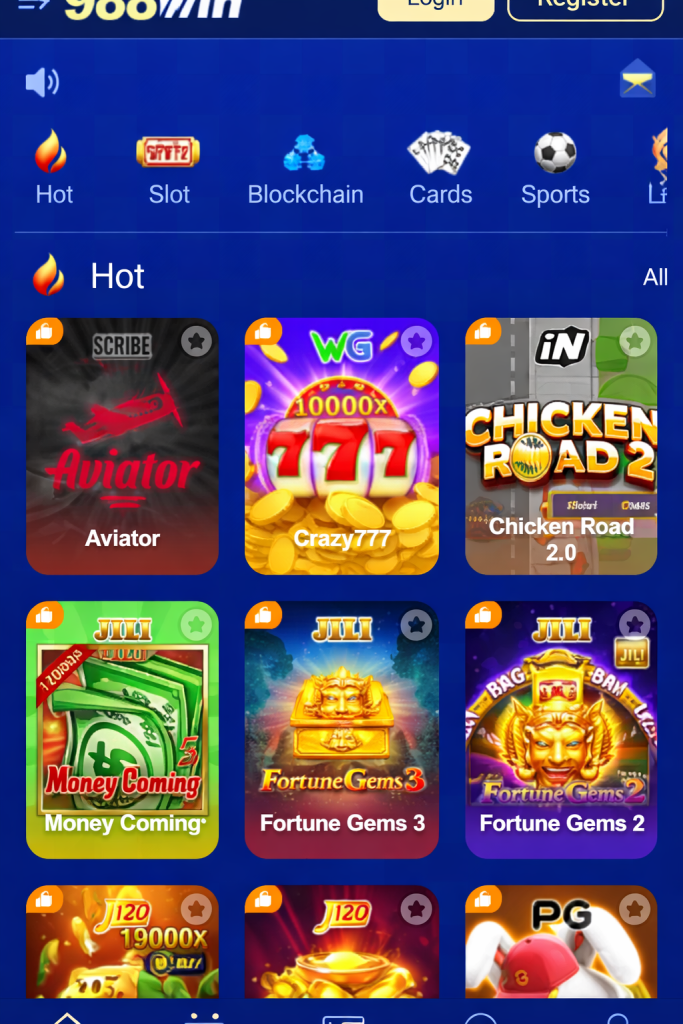Click All to expand Hot games
Image resolution: width=683 pixels, height=1024 pixels.
(655, 278)
